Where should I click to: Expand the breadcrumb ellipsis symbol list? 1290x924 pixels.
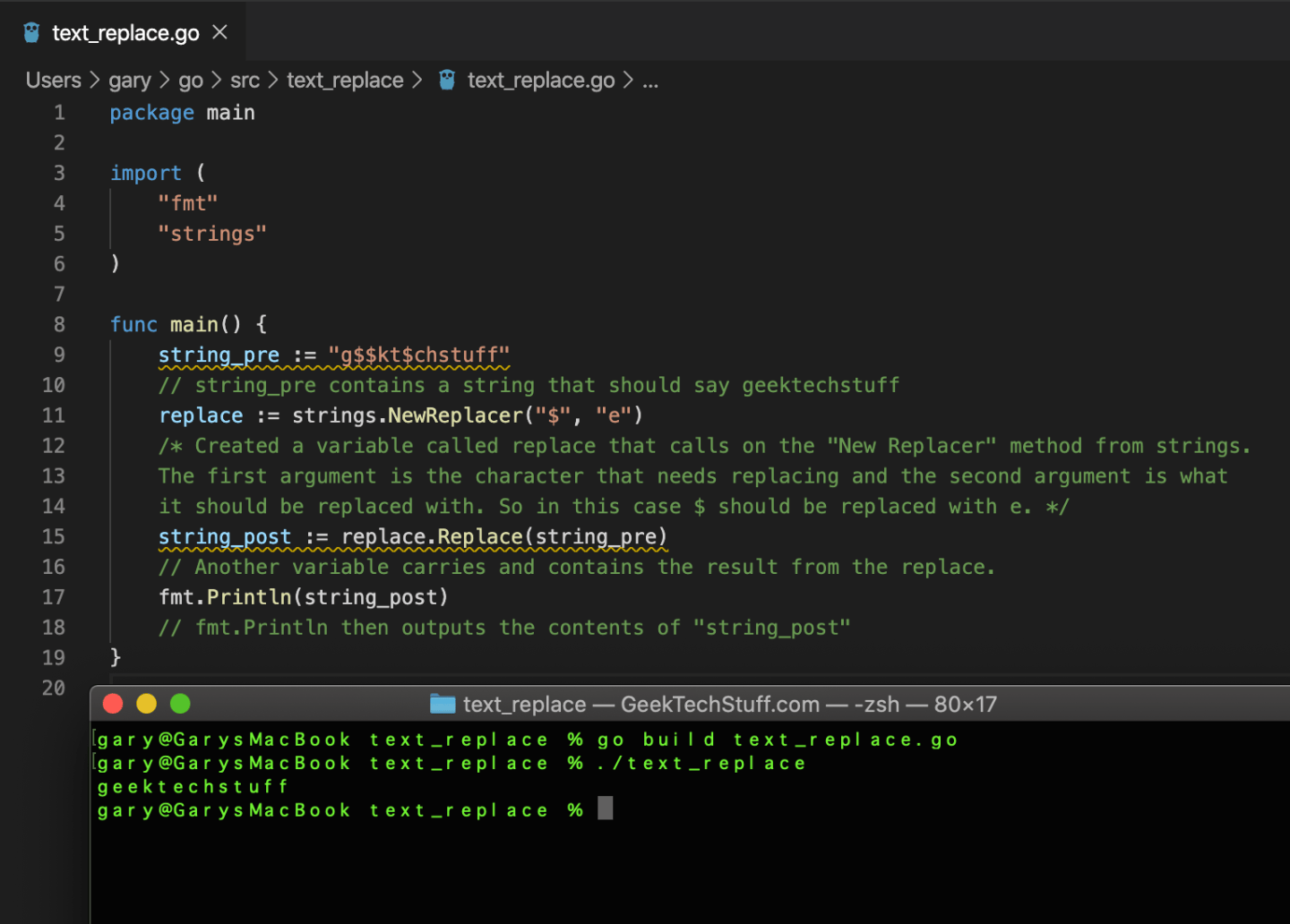(x=650, y=81)
